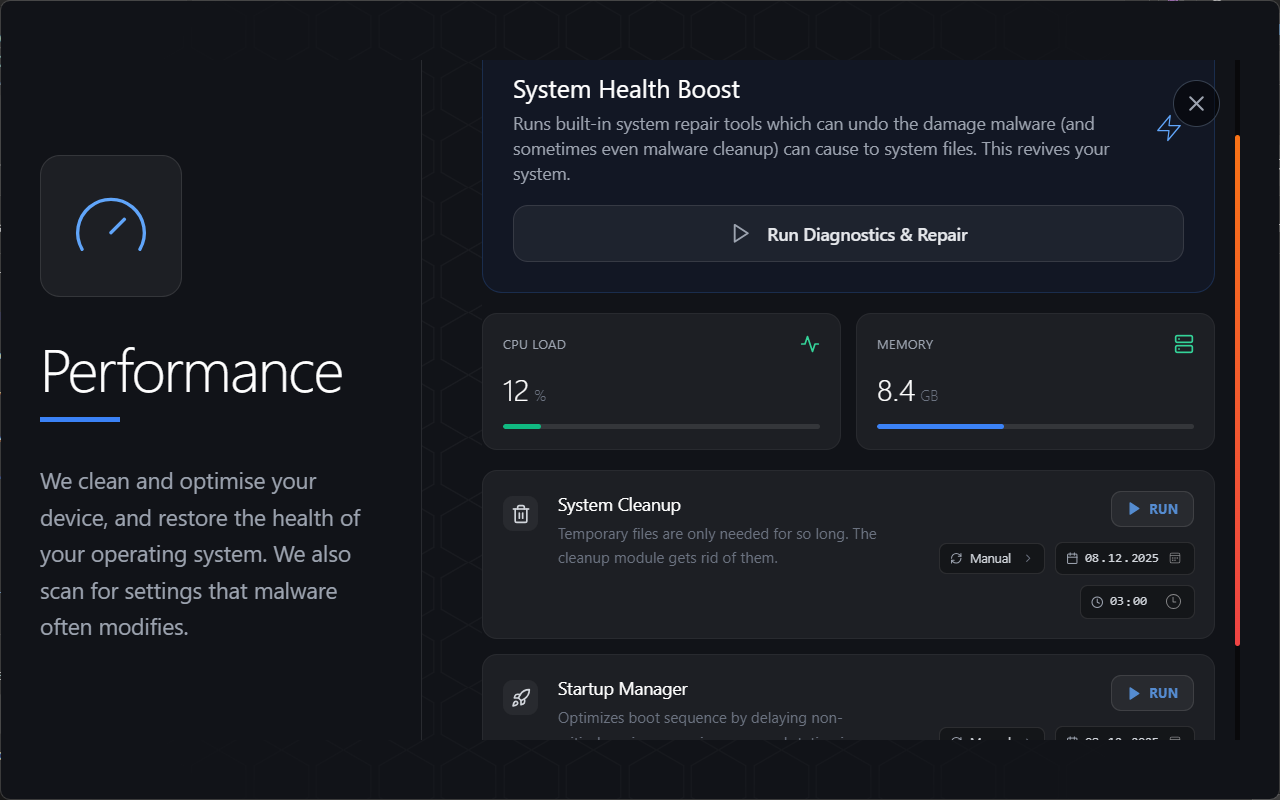This screenshot has width=1280, height=800.
Task: Click the Memory usage progress bar
Action: [1035, 426]
